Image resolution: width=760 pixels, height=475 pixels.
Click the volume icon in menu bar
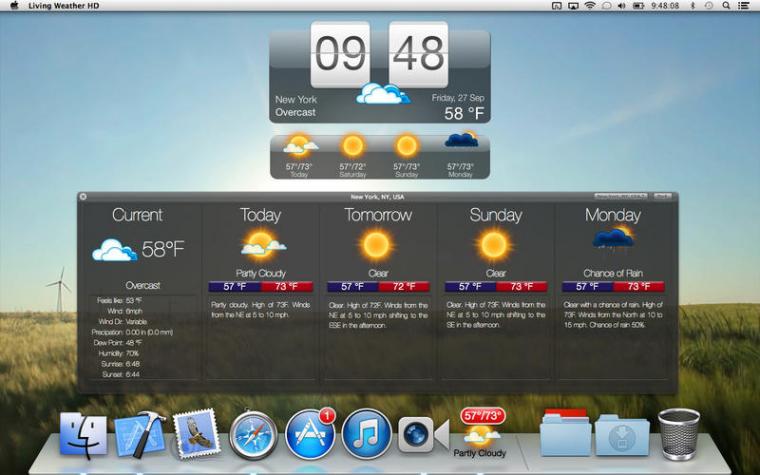tap(622, 6)
